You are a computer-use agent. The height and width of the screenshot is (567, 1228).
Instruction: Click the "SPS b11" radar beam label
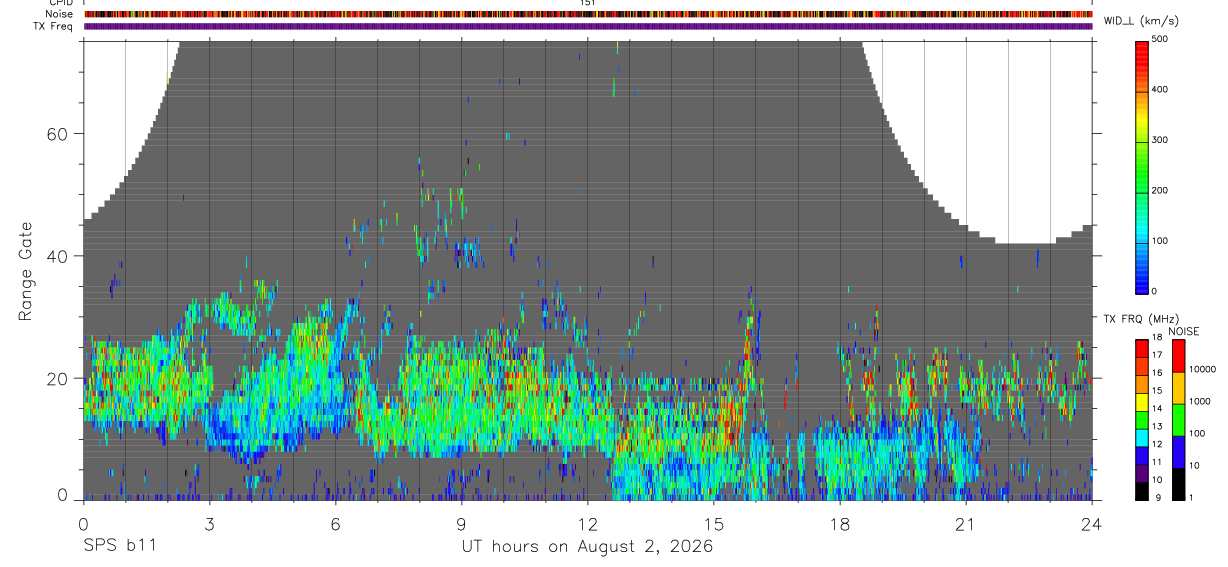[119, 546]
